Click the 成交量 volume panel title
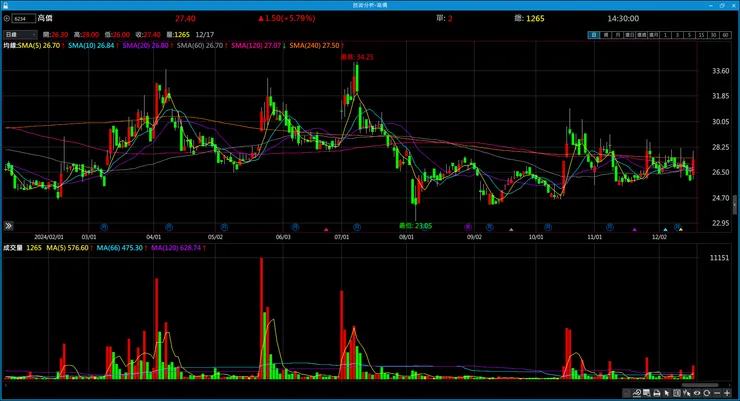This screenshot has height=401, width=740. pyautogui.click(x=13, y=248)
